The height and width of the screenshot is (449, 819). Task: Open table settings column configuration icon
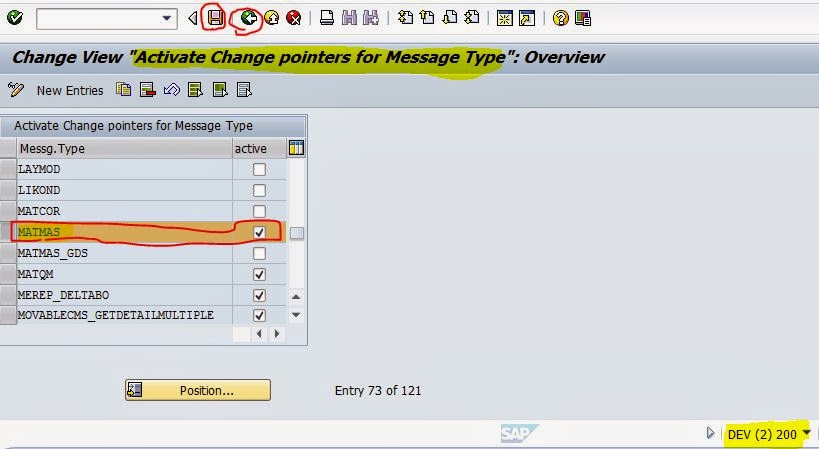(296, 148)
